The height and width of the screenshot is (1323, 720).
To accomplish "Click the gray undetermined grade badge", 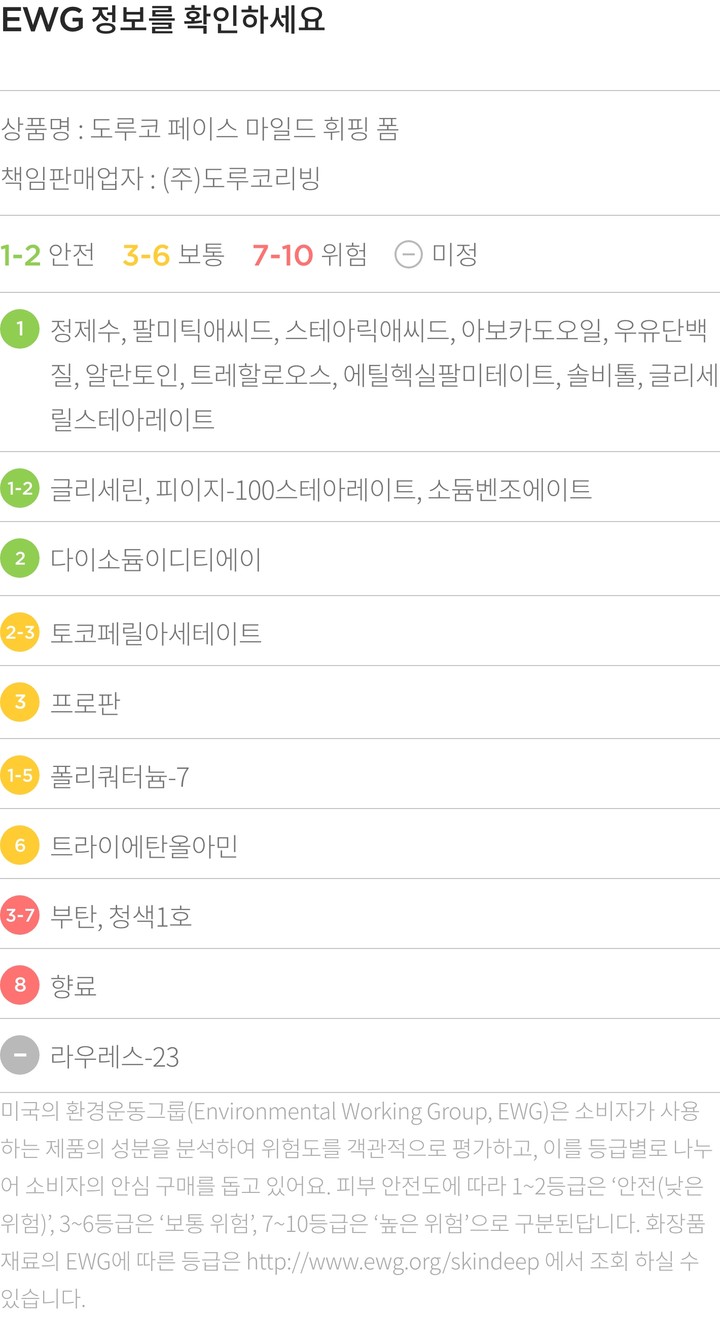I will point(20,1056).
